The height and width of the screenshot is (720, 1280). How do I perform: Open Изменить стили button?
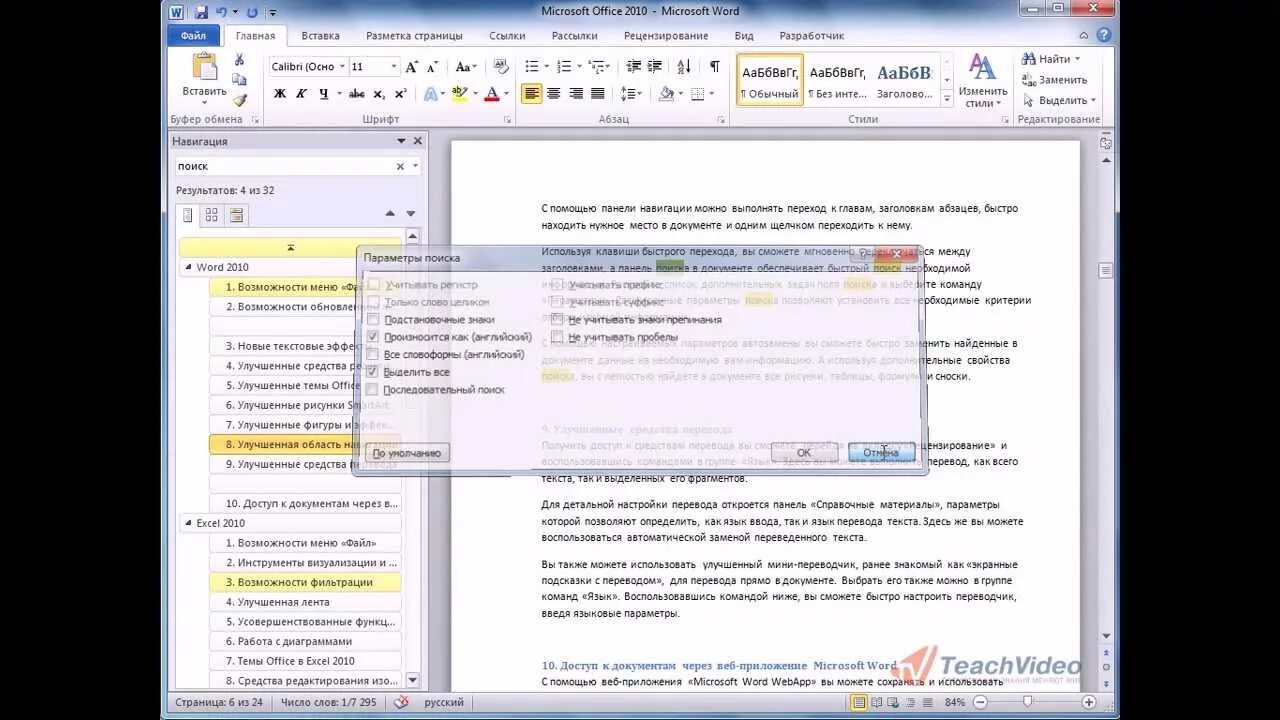(x=983, y=80)
